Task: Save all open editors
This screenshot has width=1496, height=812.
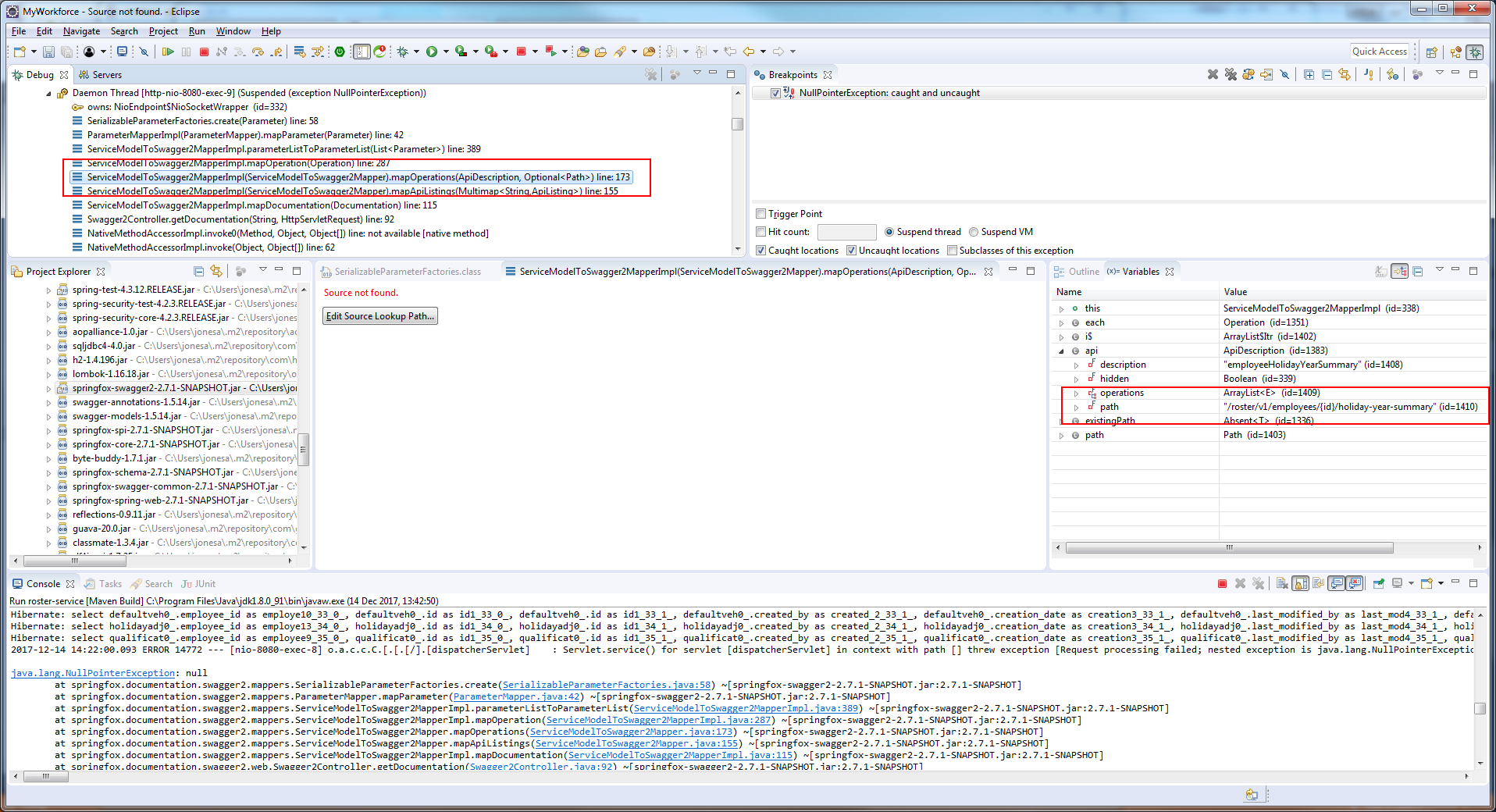Action: (x=67, y=52)
